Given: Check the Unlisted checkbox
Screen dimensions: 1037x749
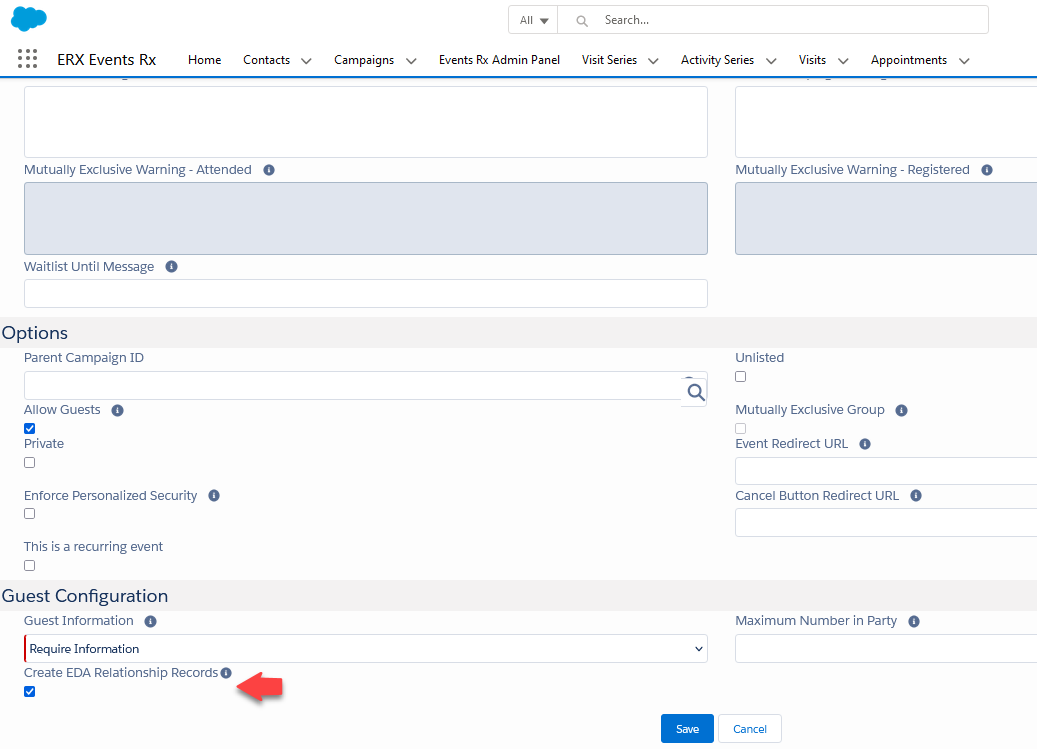Looking at the screenshot, I should click(741, 377).
